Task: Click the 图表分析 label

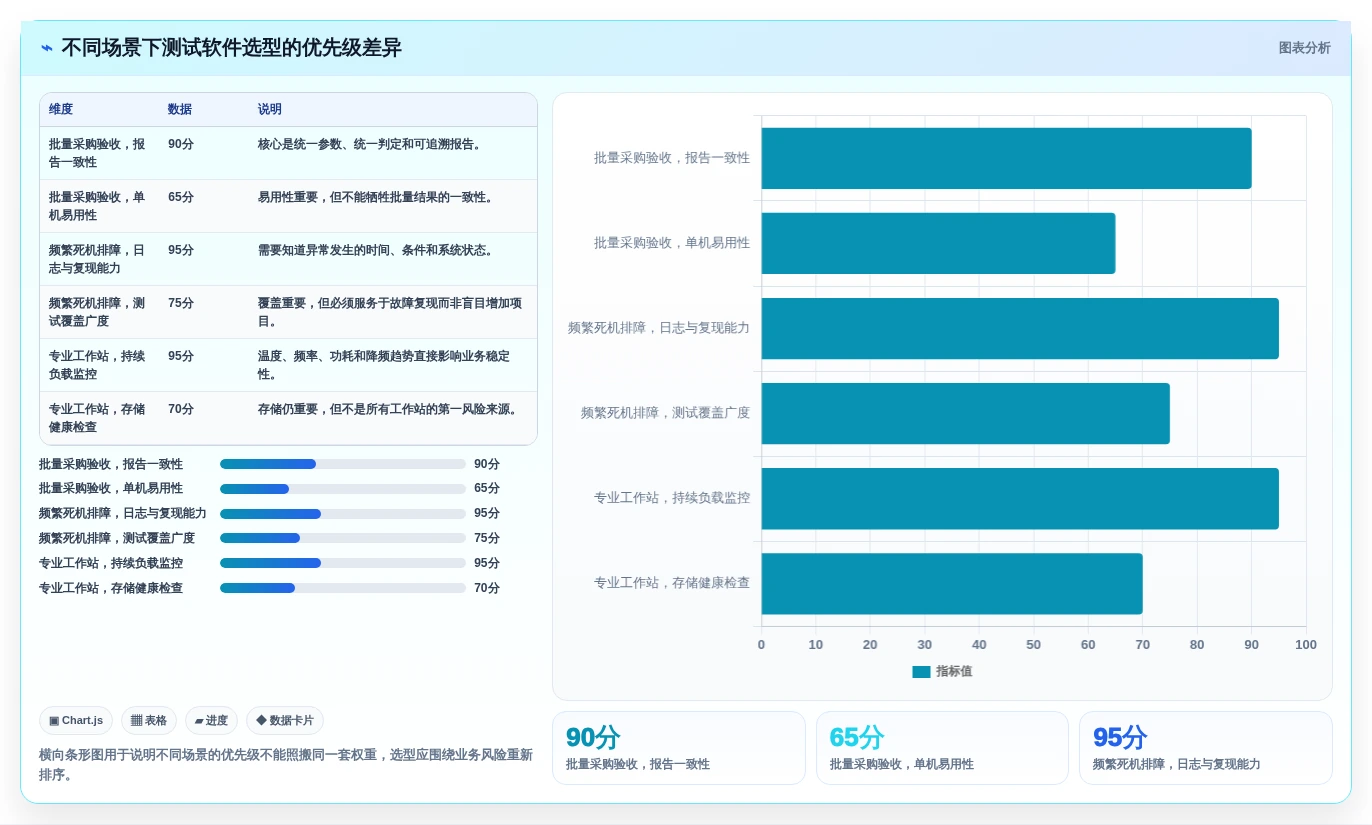Action: (1304, 48)
